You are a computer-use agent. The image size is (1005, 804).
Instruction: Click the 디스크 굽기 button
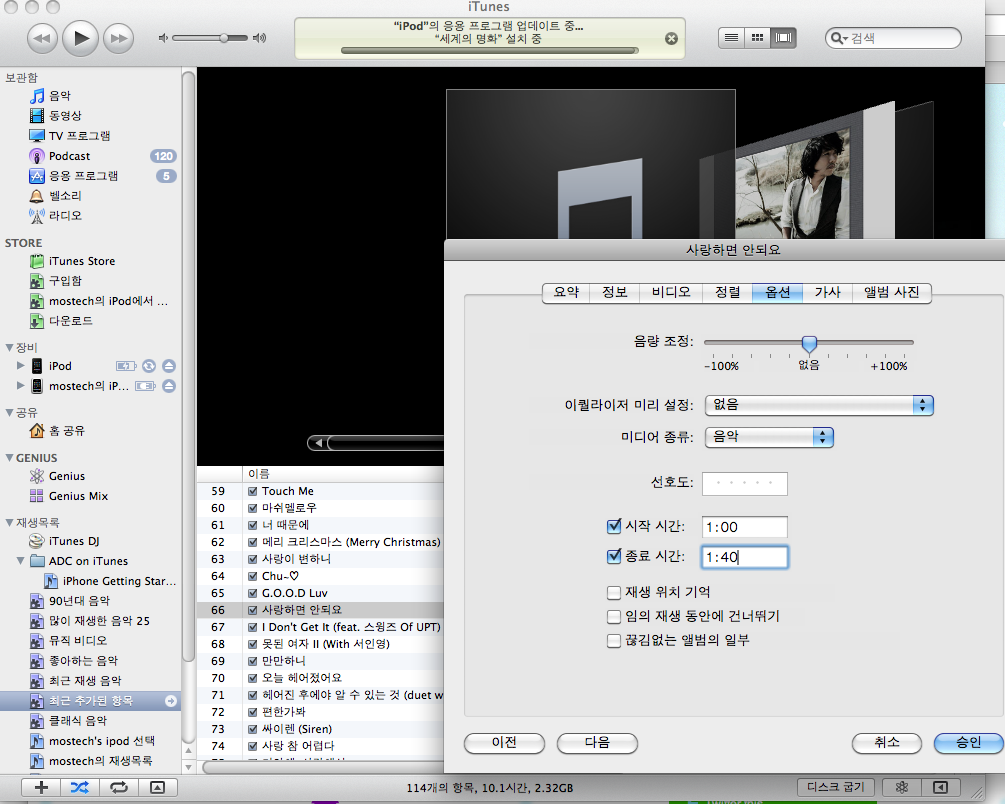pos(836,787)
